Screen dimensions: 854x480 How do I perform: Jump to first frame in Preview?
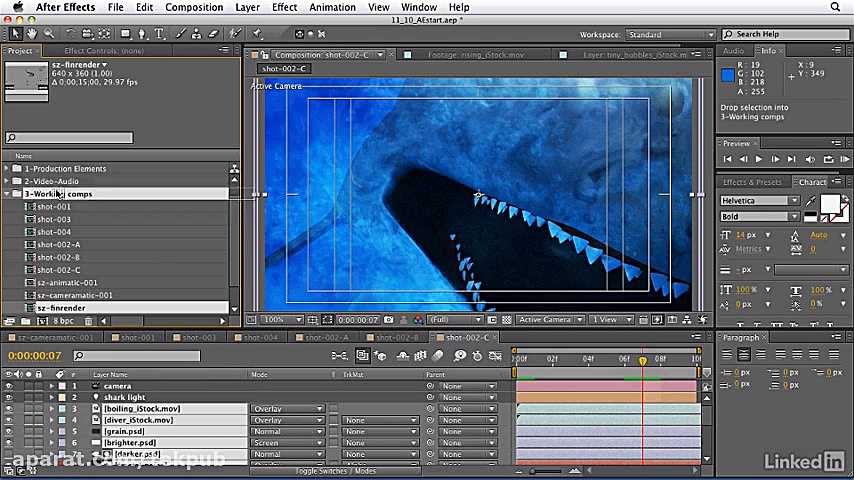(x=727, y=159)
